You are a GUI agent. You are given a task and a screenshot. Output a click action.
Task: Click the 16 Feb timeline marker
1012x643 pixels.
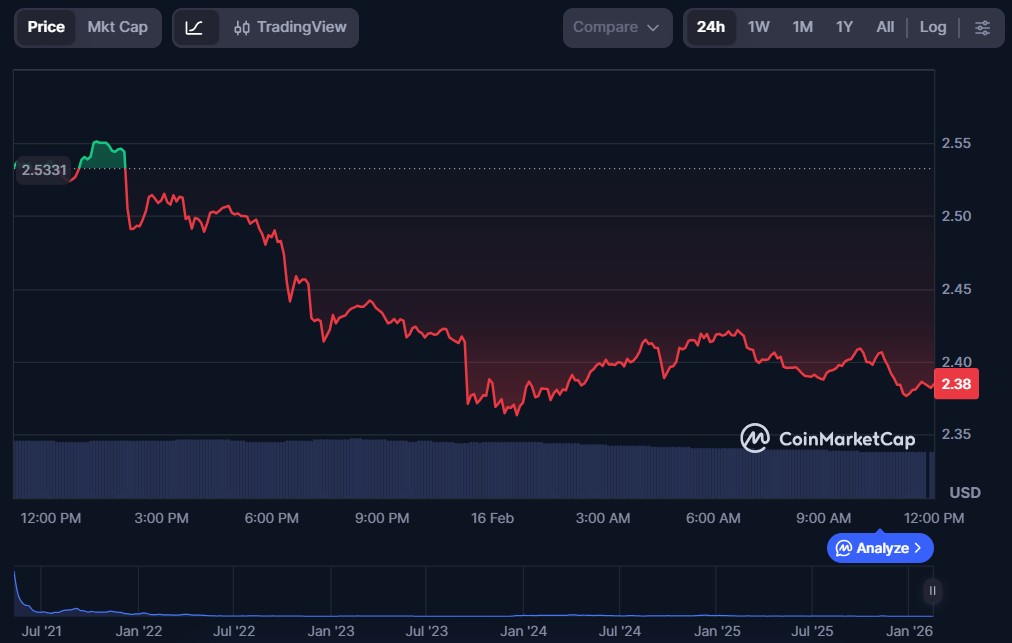[491, 518]
